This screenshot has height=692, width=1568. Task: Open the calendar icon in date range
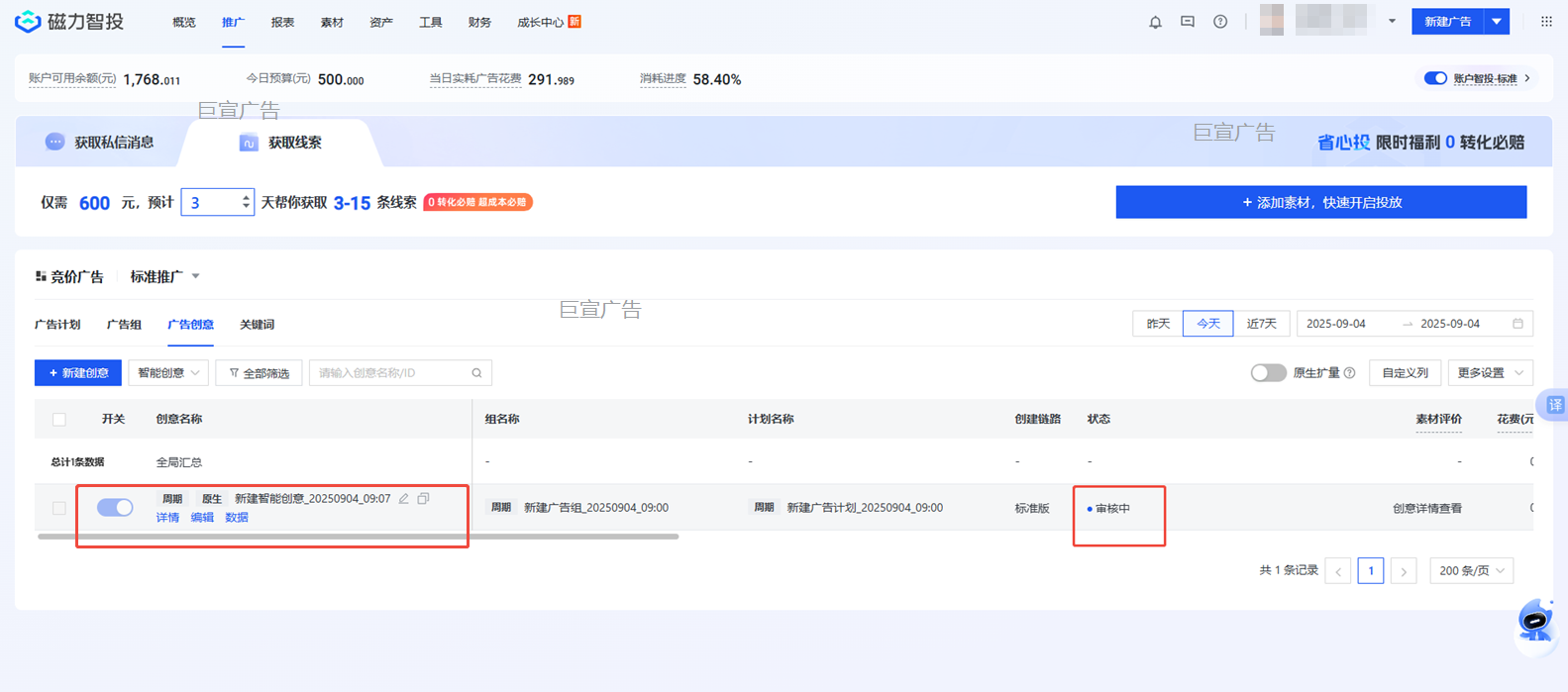(1517, 324)
